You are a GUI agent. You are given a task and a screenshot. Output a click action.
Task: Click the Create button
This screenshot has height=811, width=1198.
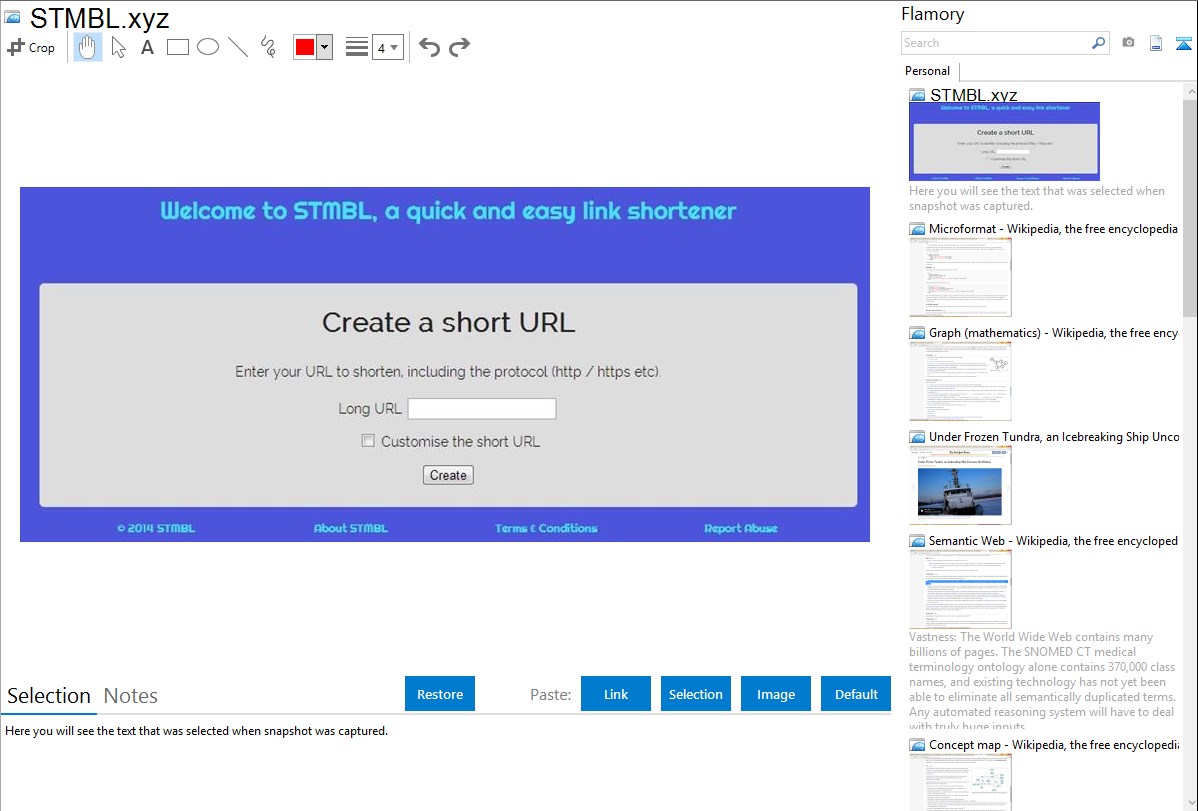tap(448, 475)
